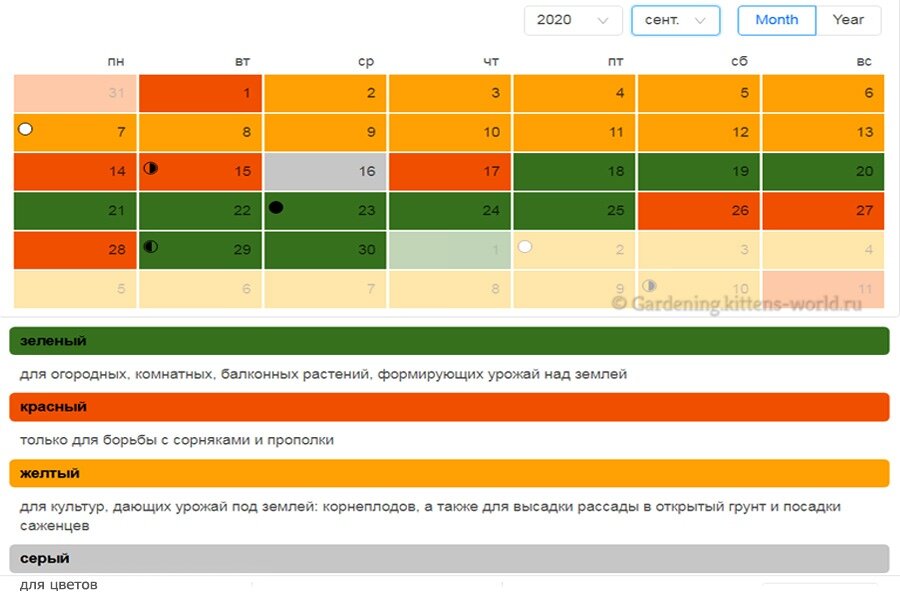Open the сент. month dropdown
The image size is (900, 600).
(676, 20)
